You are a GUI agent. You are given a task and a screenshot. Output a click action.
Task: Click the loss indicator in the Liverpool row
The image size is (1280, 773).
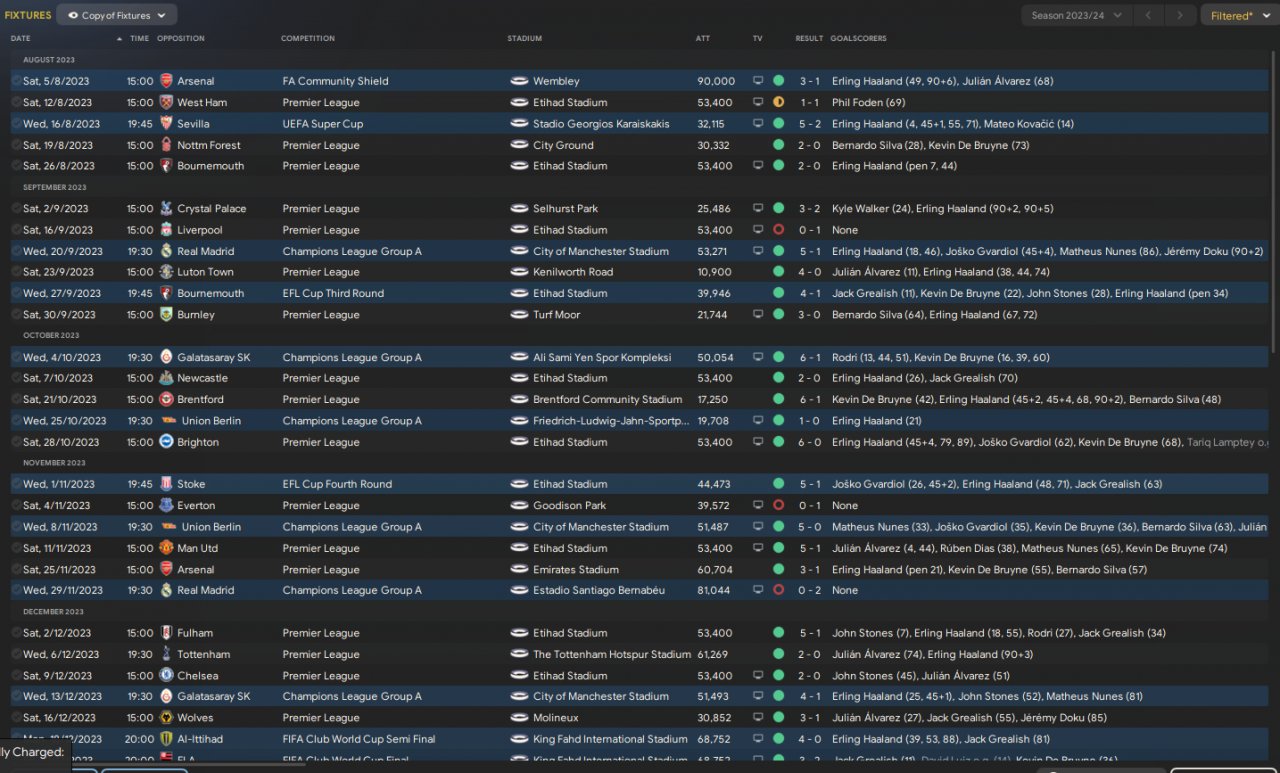[778, 230]
